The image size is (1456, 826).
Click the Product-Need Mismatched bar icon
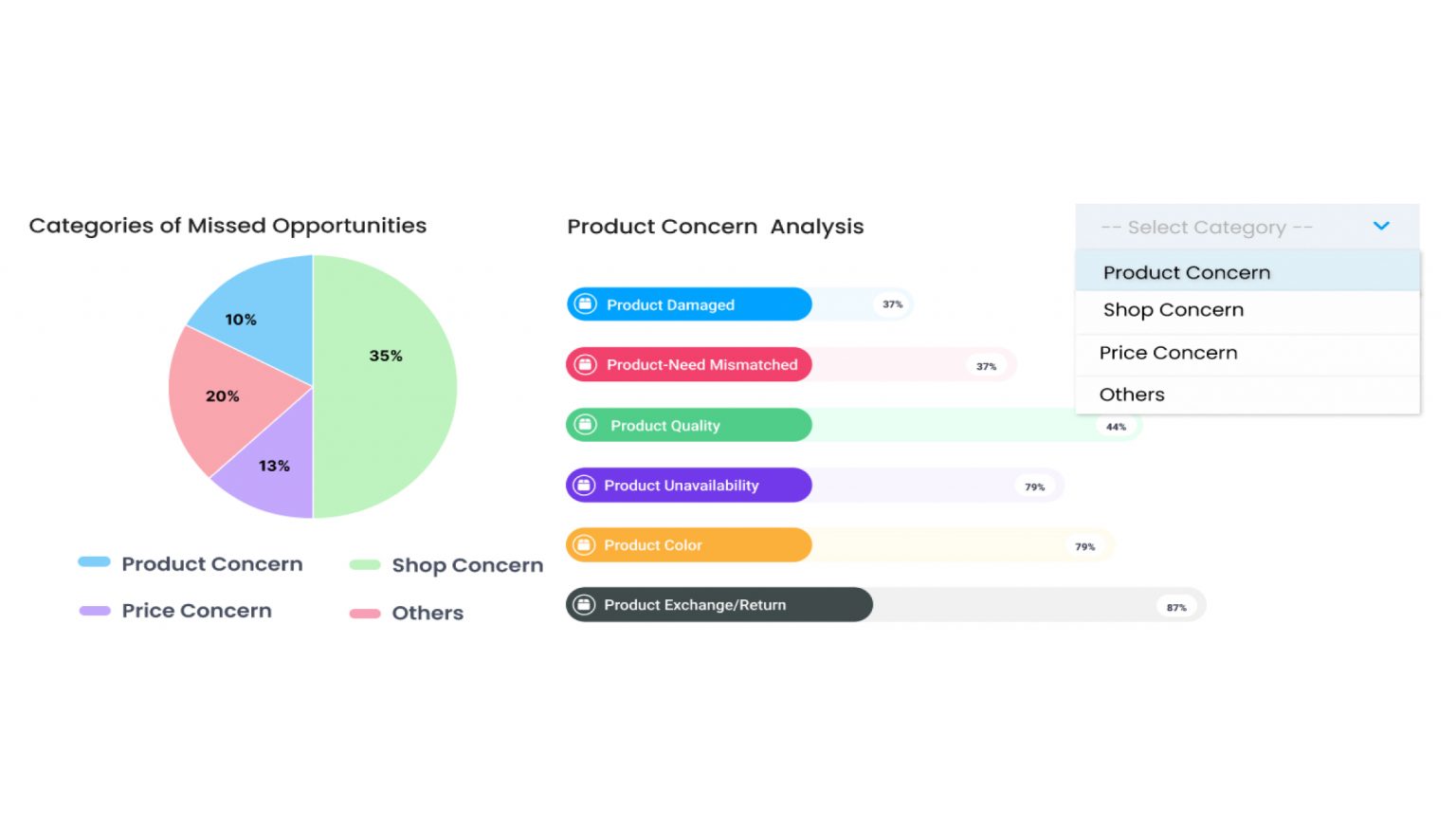[x=586, y=364]
